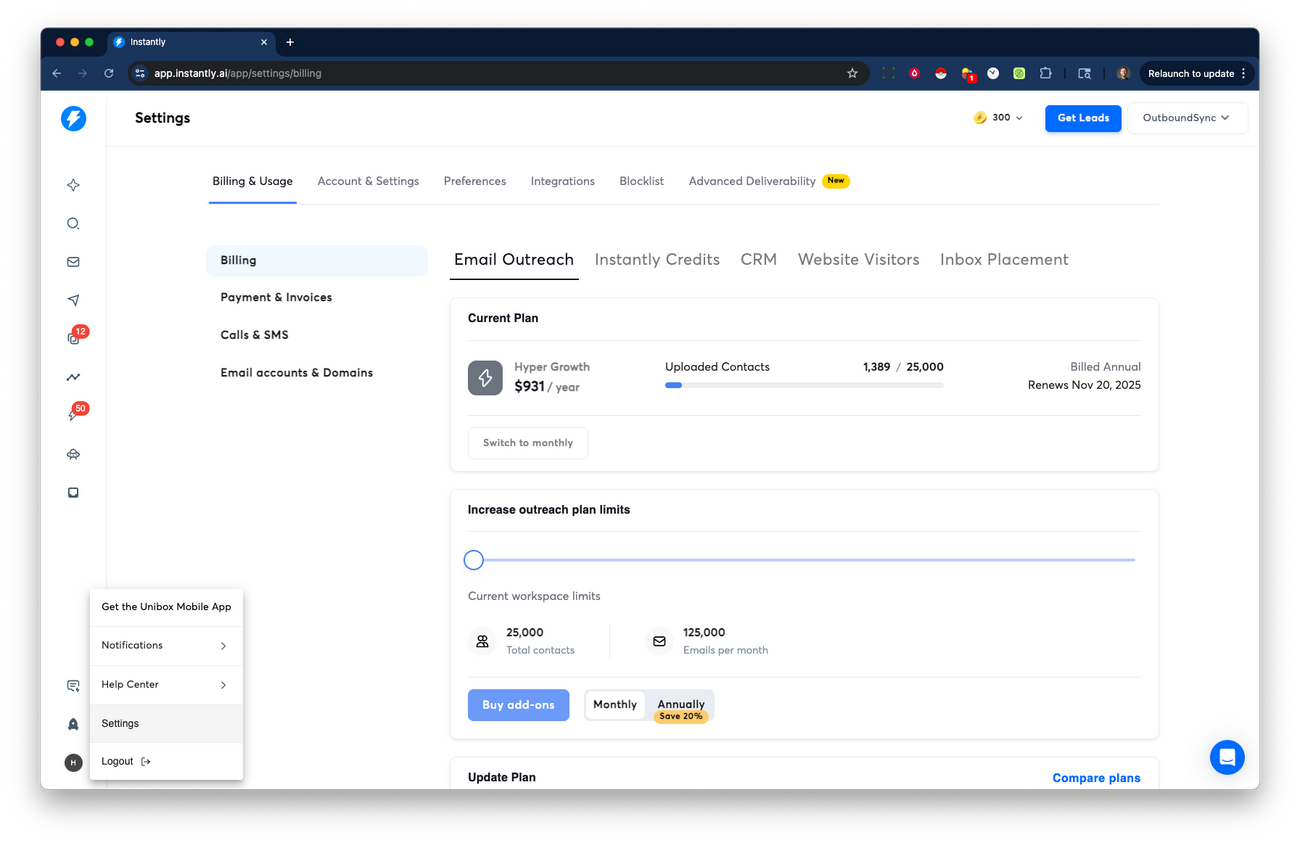Viewport: 1300px width, 843px height.
Task: Click the Instantly logo at top left
Action: (x=73, y=118)
